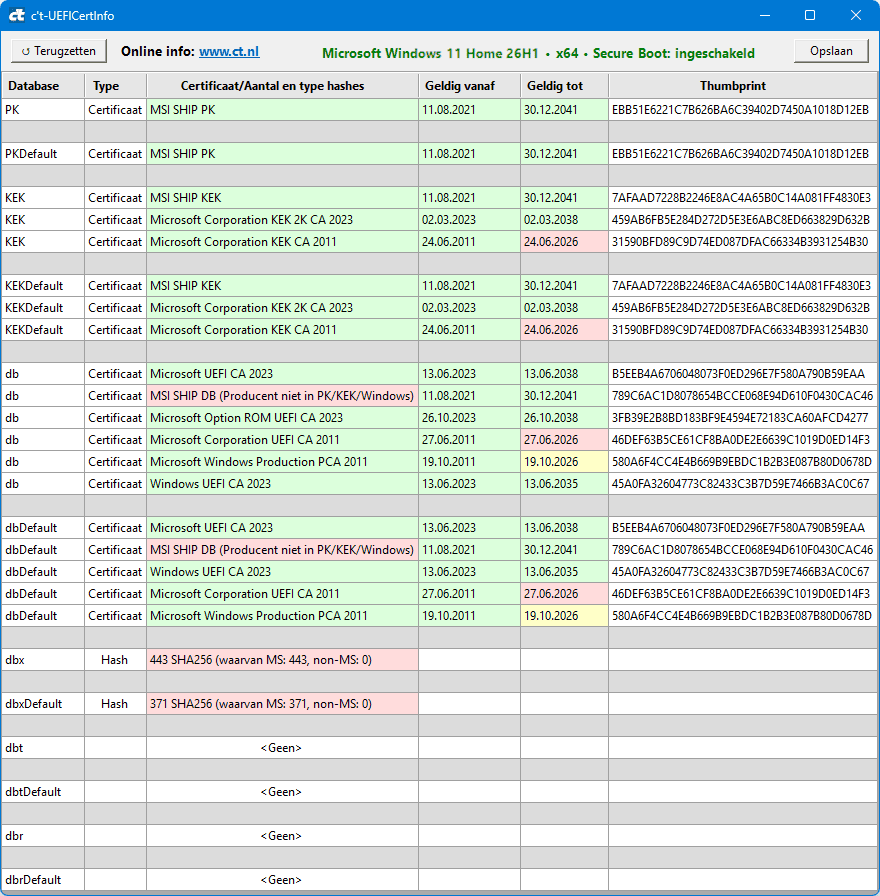This screenshot has width=880, height=896.
Task: Click the dbx database cell
Action: point(43,660)
